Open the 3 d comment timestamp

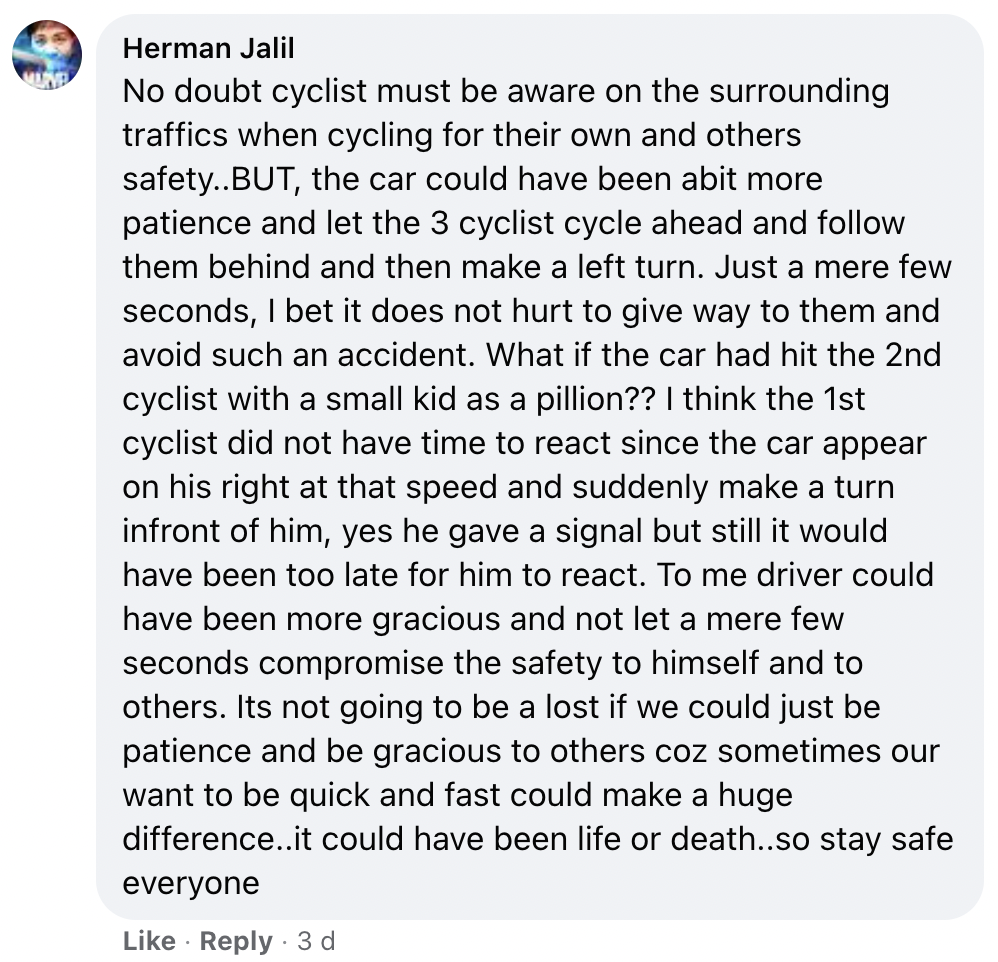pos(316,941)
